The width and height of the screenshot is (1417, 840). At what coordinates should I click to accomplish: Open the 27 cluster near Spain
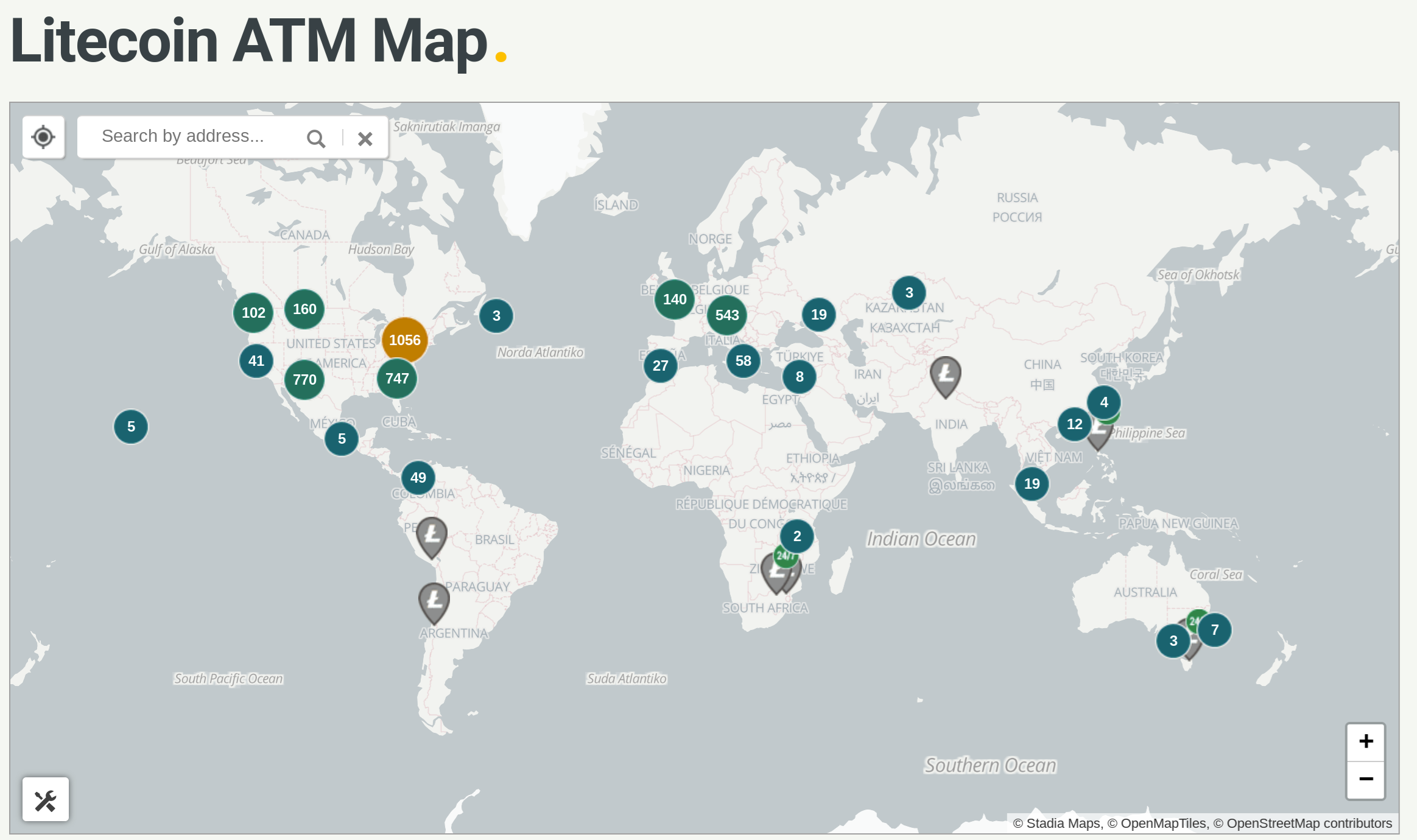click(661, 366)
